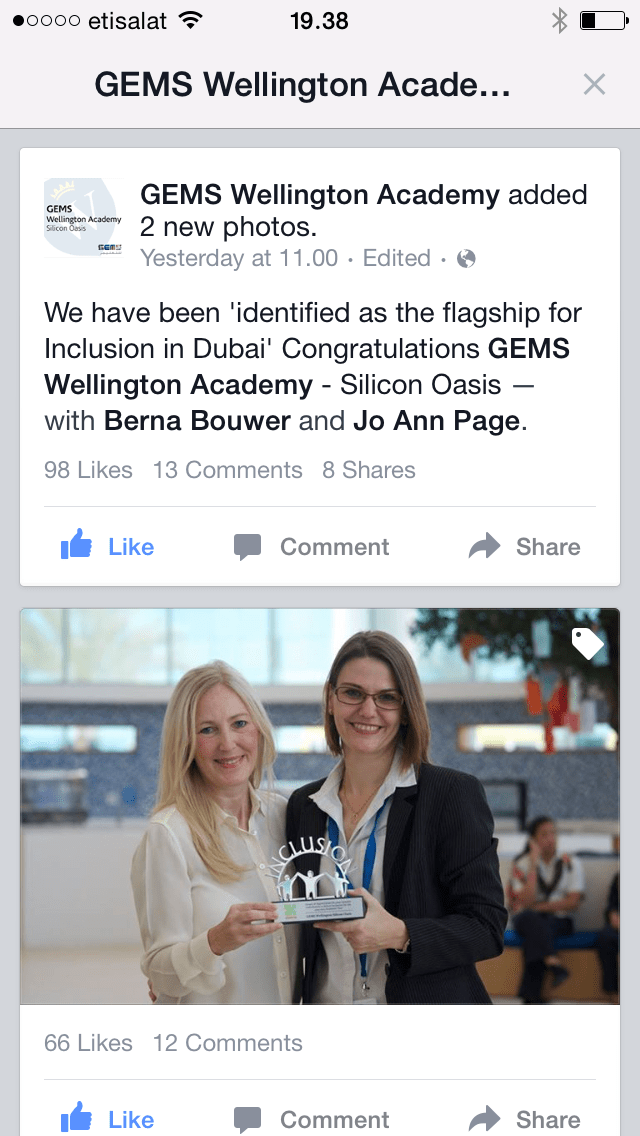Tap the globe public-audience icon
Image resolution: width=640 pixels, height=1136 pixels.
tap(466, 259)
